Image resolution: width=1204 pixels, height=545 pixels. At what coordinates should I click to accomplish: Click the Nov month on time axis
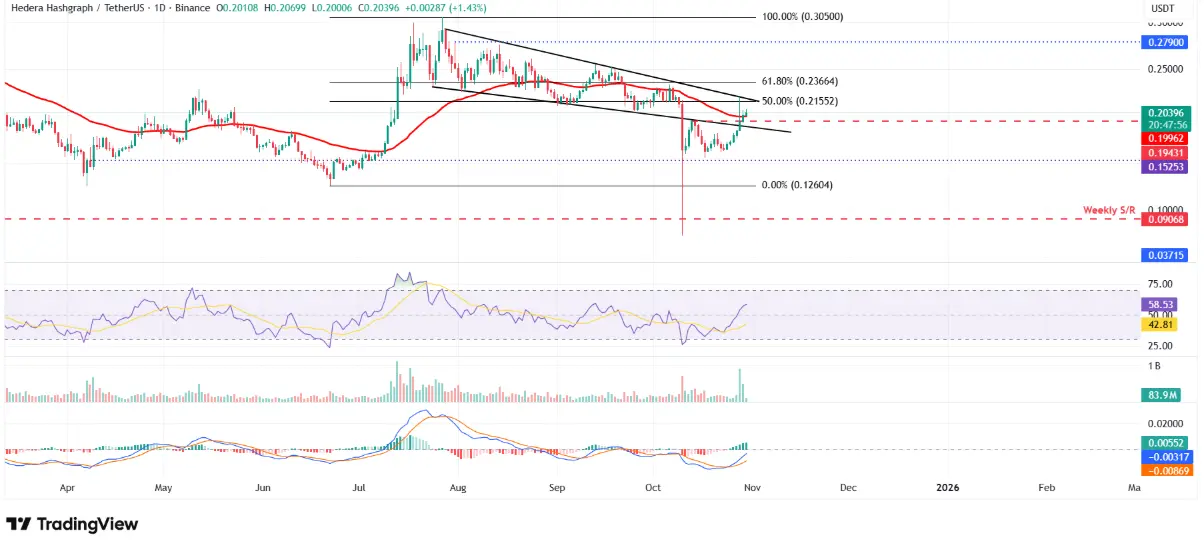click(x=751, y=488)
